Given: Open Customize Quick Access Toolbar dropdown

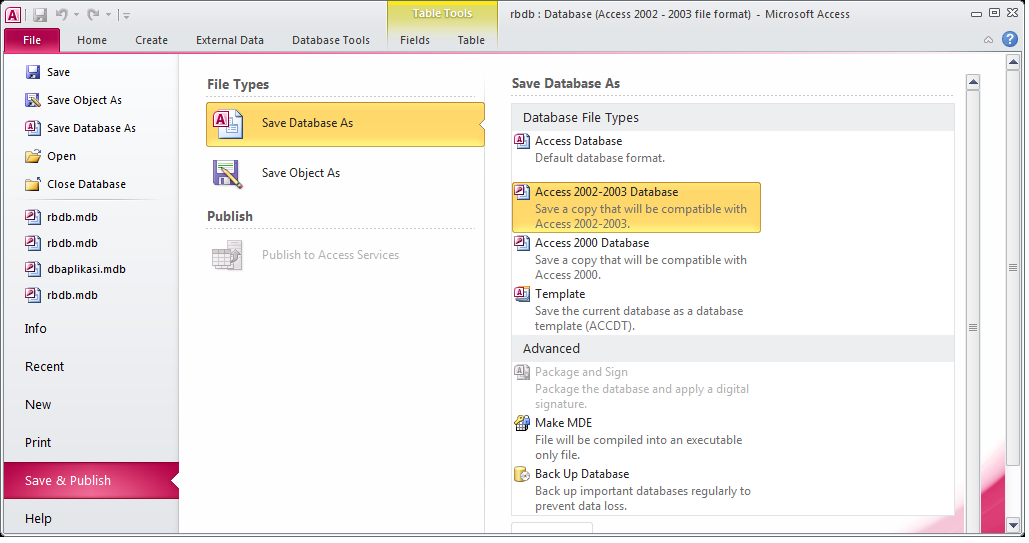Looking at the screenshot, I should [x=127, y=15].
